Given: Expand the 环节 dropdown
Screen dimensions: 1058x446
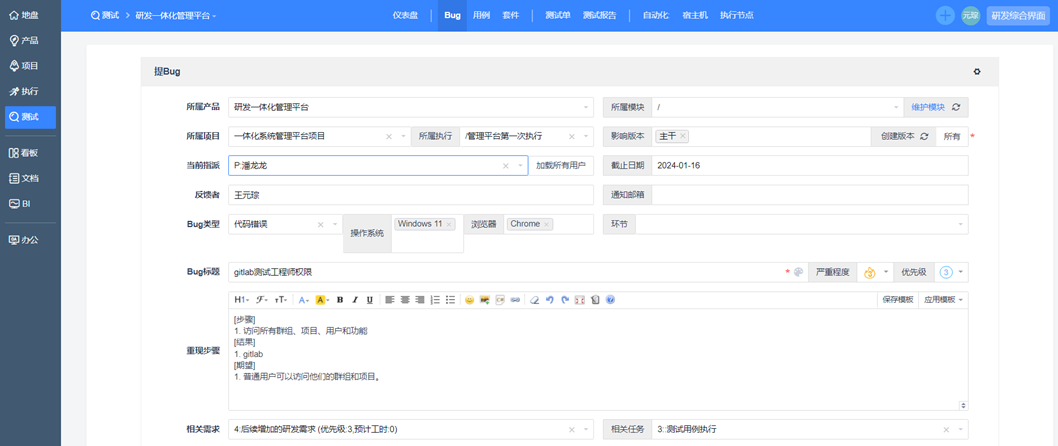Looking at the screenshot, I should [960, 224].
